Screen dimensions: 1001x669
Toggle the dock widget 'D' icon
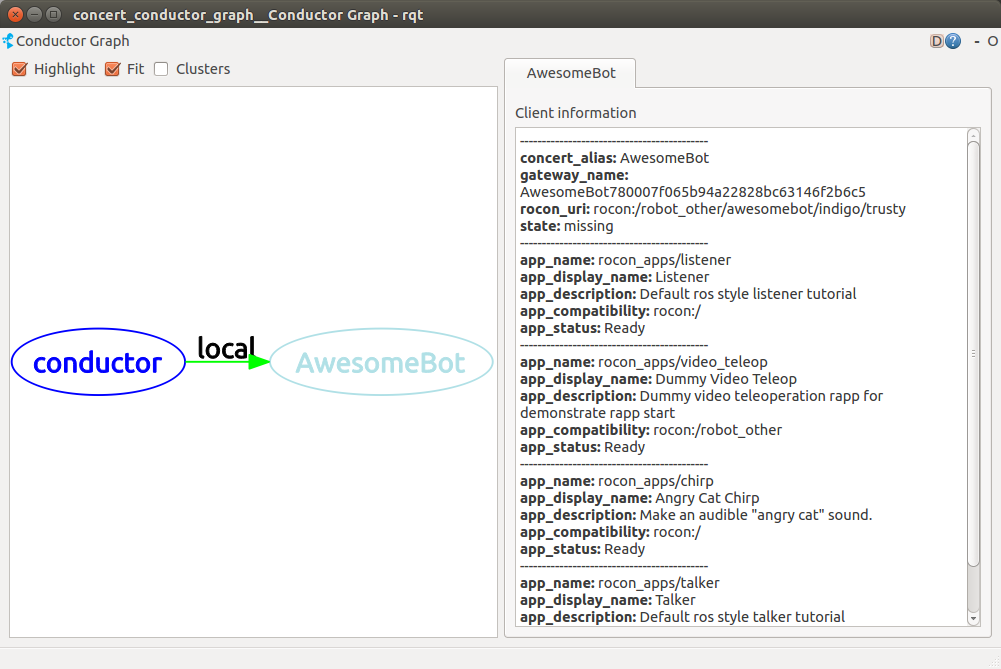pyautogui.click(x=937, y=41)
